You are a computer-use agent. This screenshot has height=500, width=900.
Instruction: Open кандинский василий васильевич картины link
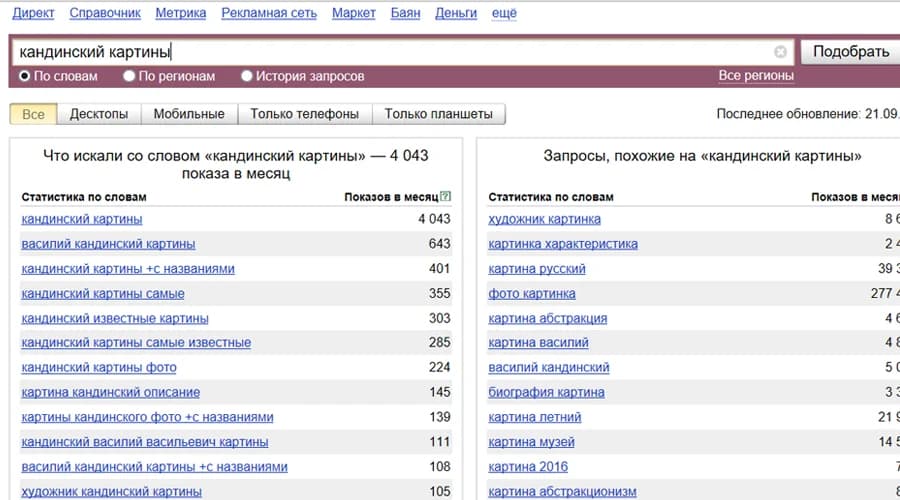point(145,441)
